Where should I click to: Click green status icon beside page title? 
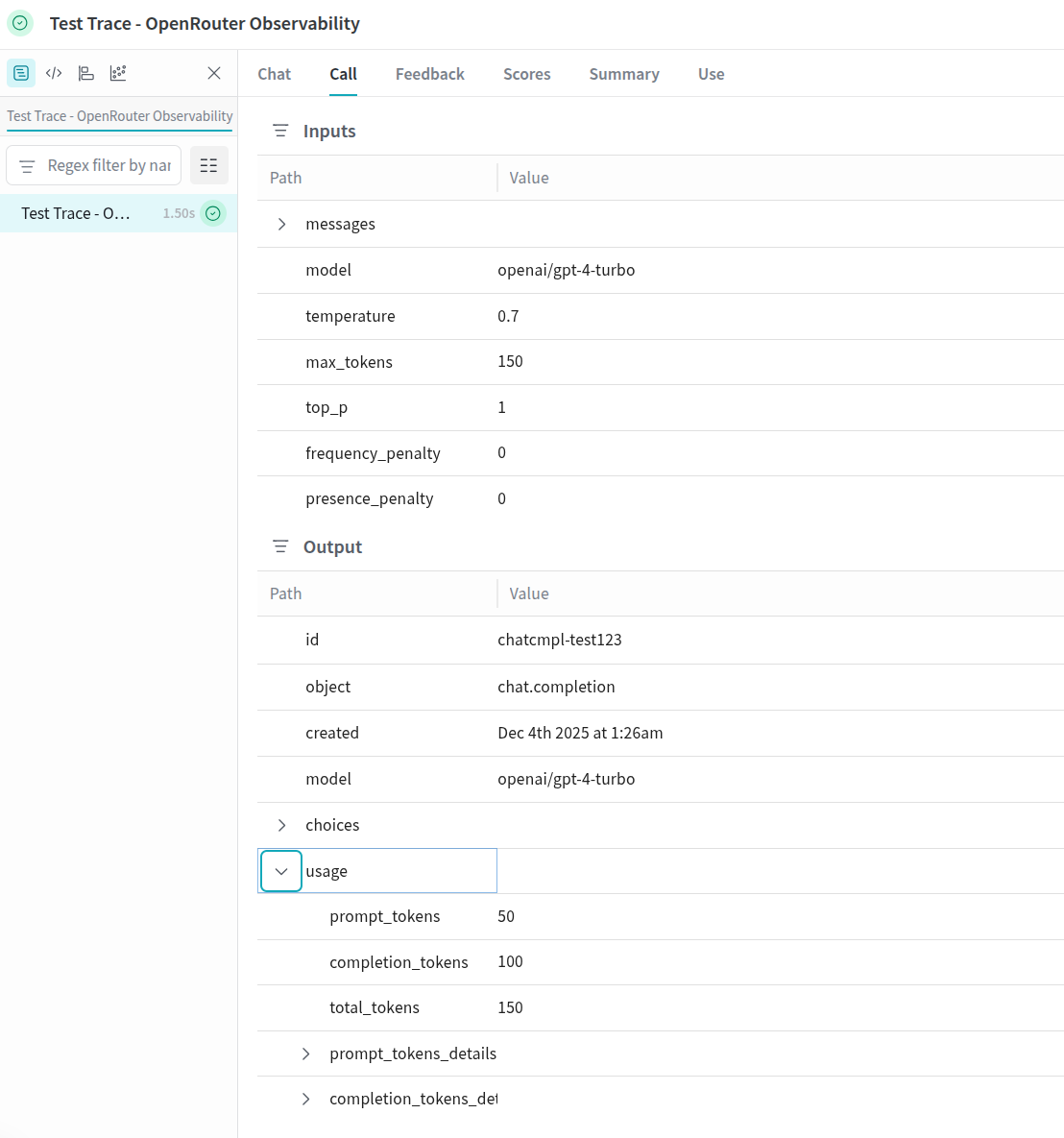pos(20,23)
